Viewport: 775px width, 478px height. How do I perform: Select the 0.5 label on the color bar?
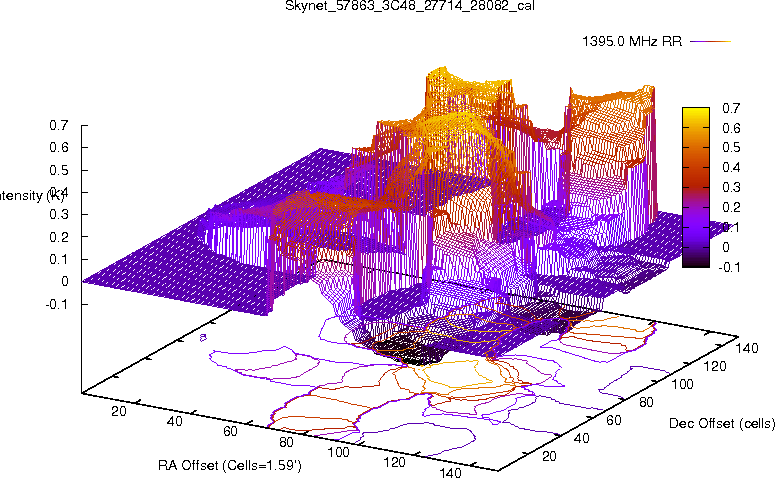tap(731, 147)
